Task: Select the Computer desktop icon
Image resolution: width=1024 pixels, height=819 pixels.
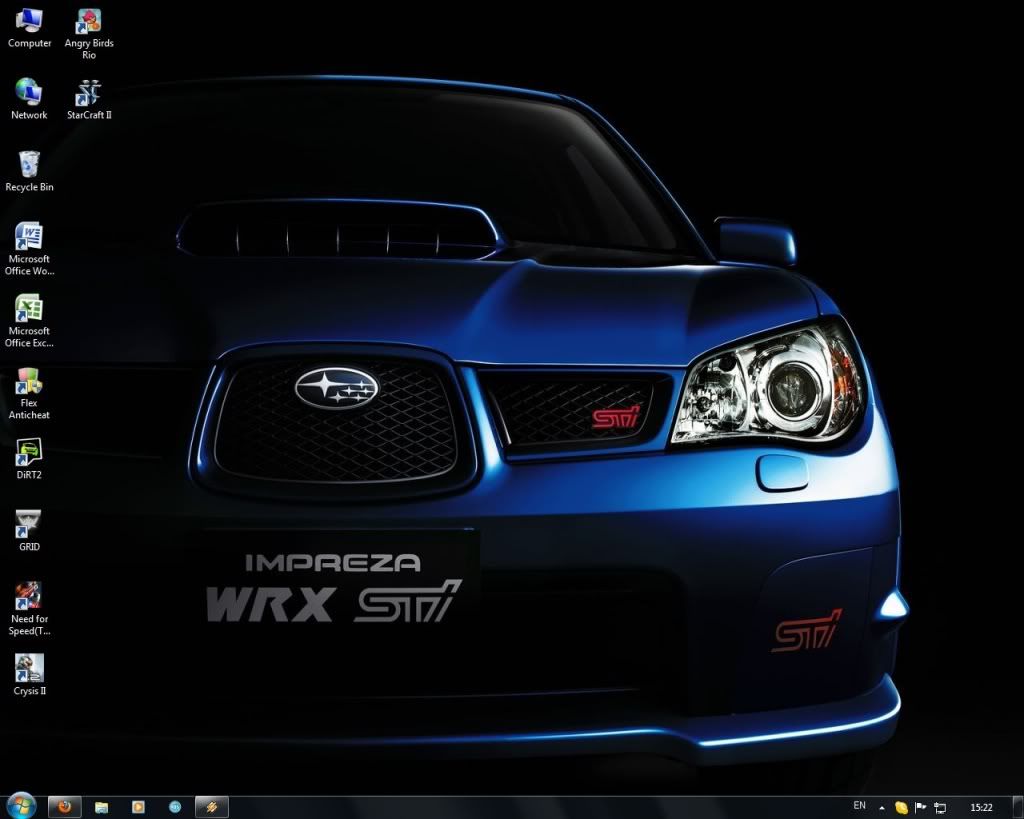Action: click(29, 29)
